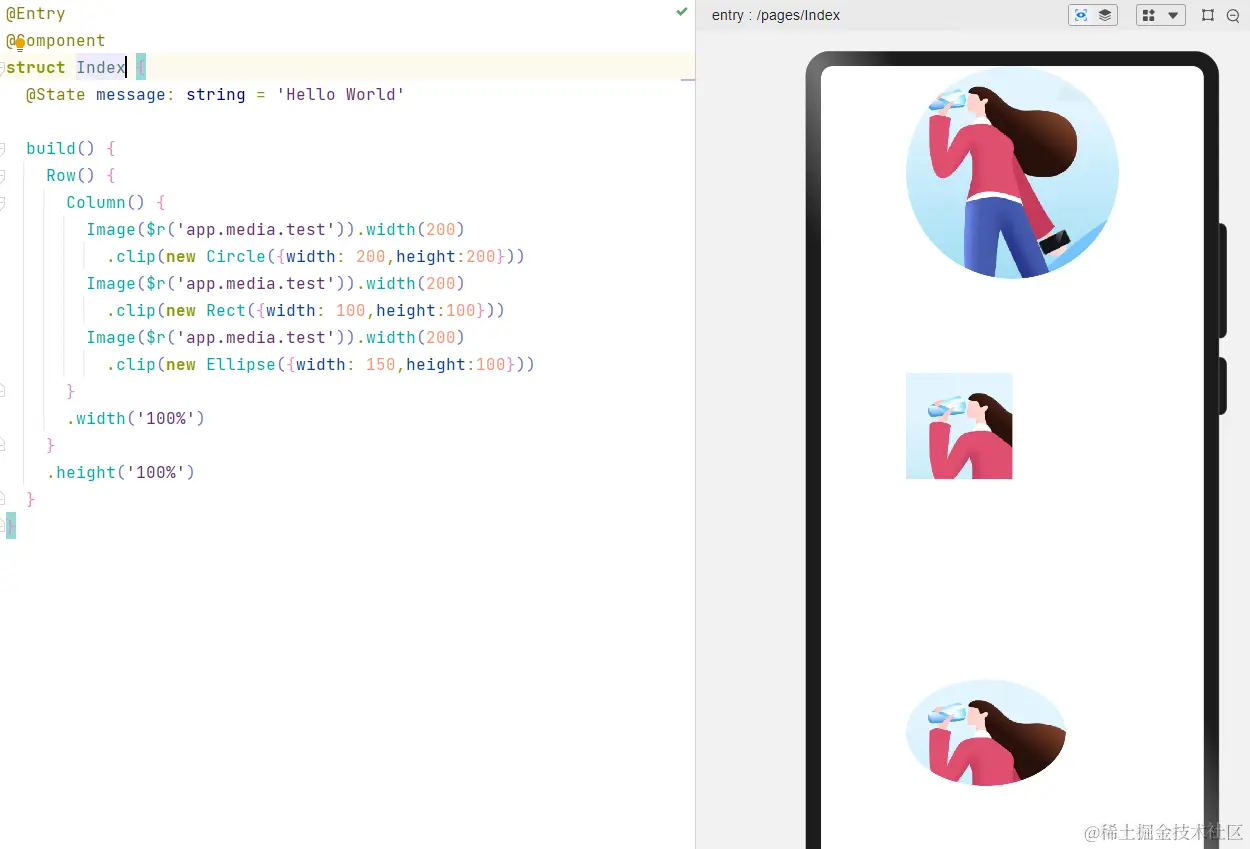The image size is (1250, 849).
Task: Click 'Ellipse' in the third clip call
Action: [241, 365]
